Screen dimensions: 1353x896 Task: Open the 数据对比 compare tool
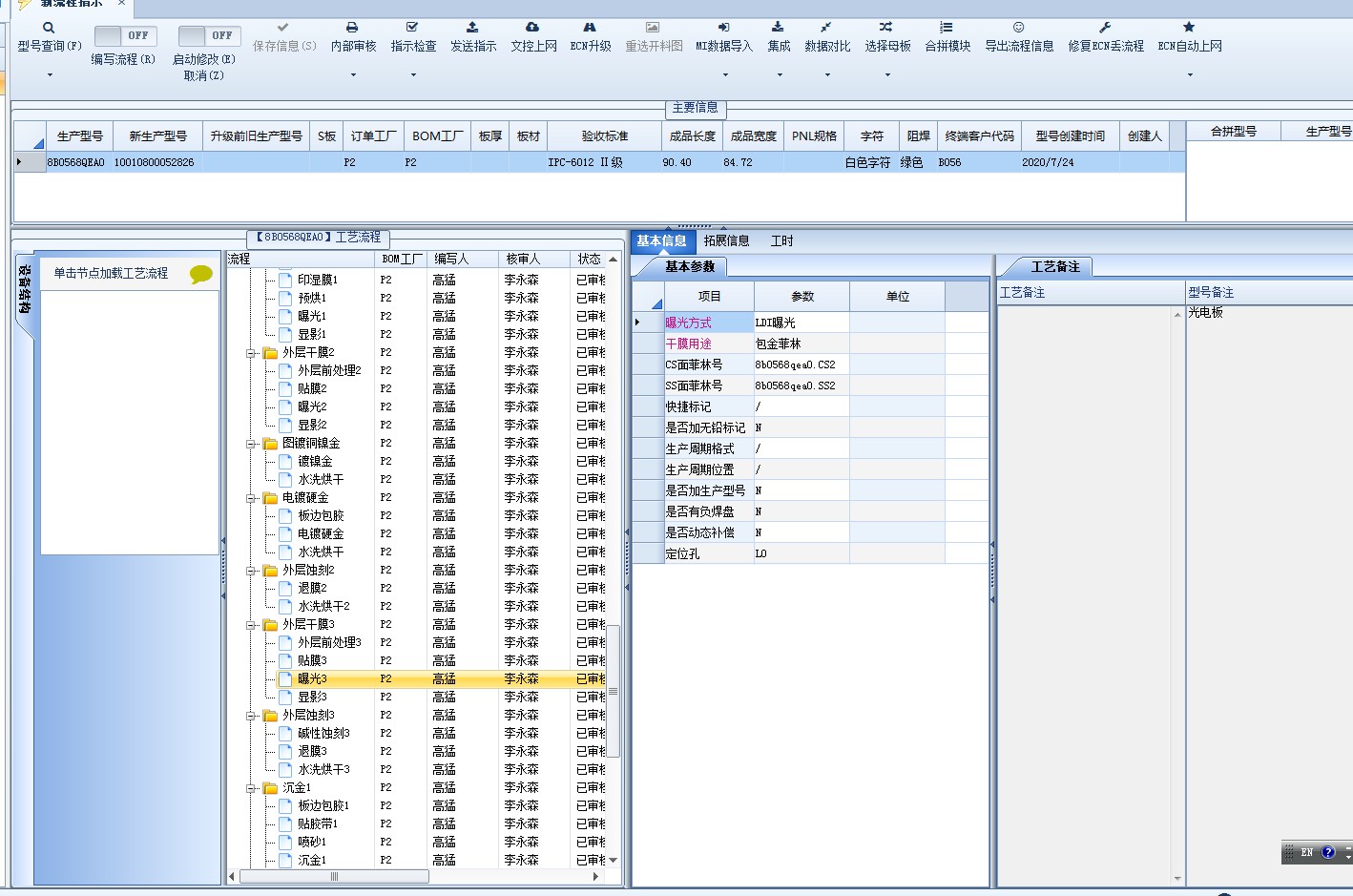[826, 37]
